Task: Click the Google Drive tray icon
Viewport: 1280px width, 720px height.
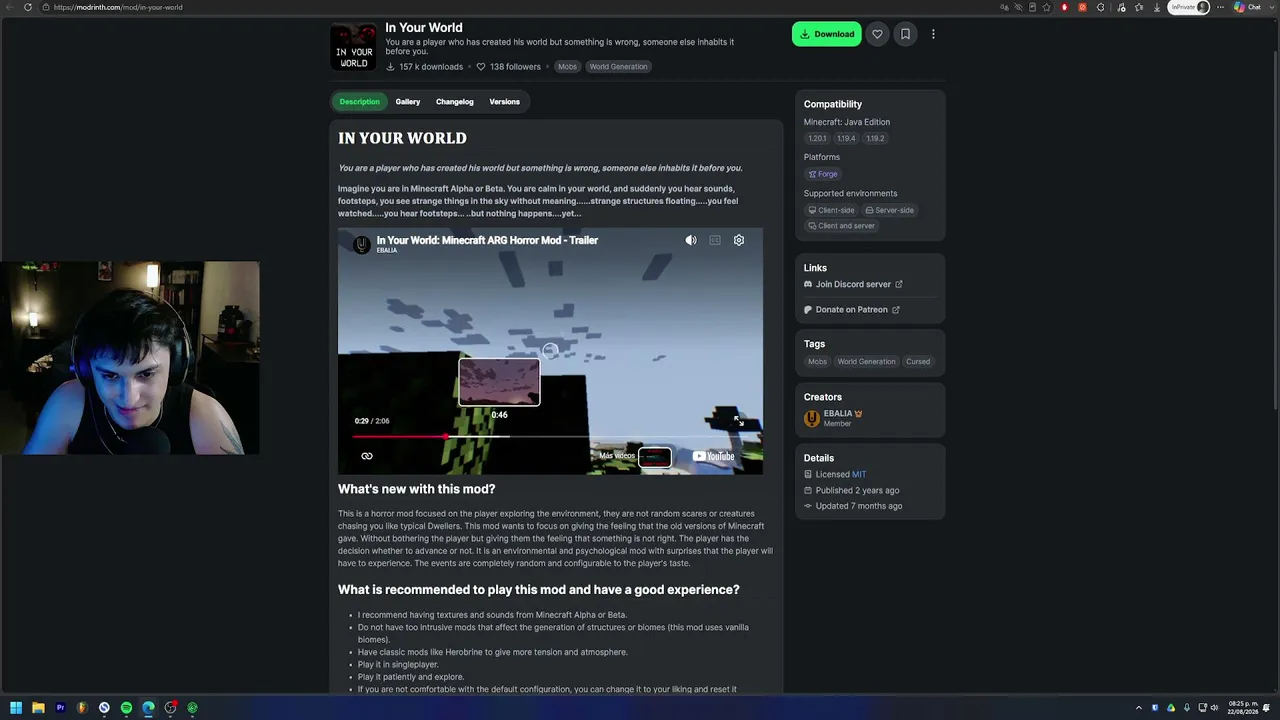Action: (1171, 708)
